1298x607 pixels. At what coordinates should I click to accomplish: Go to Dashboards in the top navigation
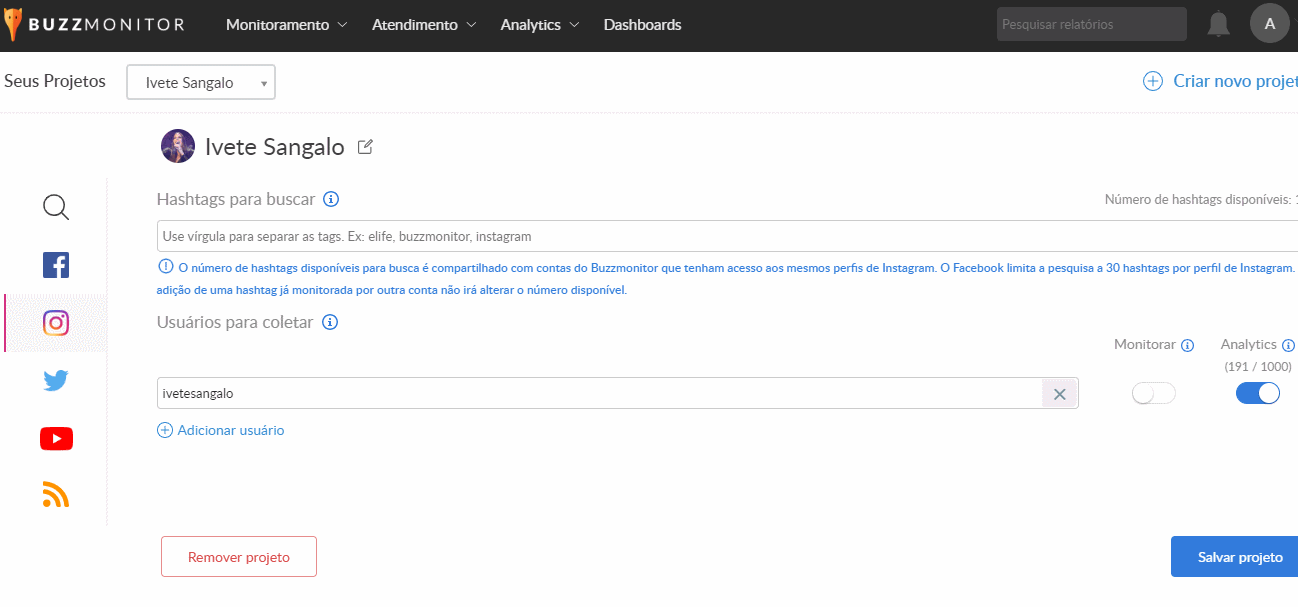click(642, 25)
